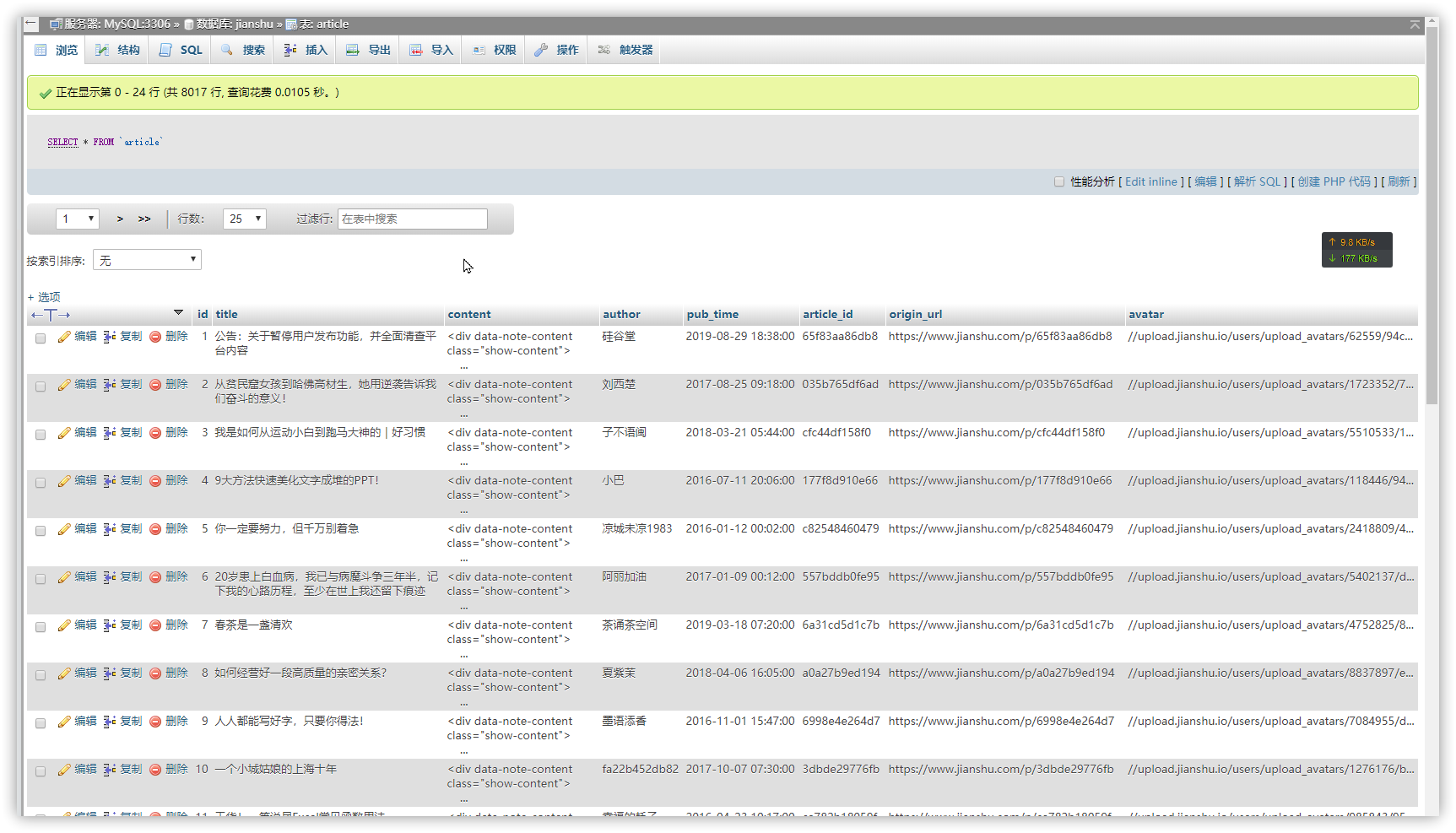Screen dimensions: 1456x833
Task: Click the copy icon for row 5
Action: click(110, 529)
